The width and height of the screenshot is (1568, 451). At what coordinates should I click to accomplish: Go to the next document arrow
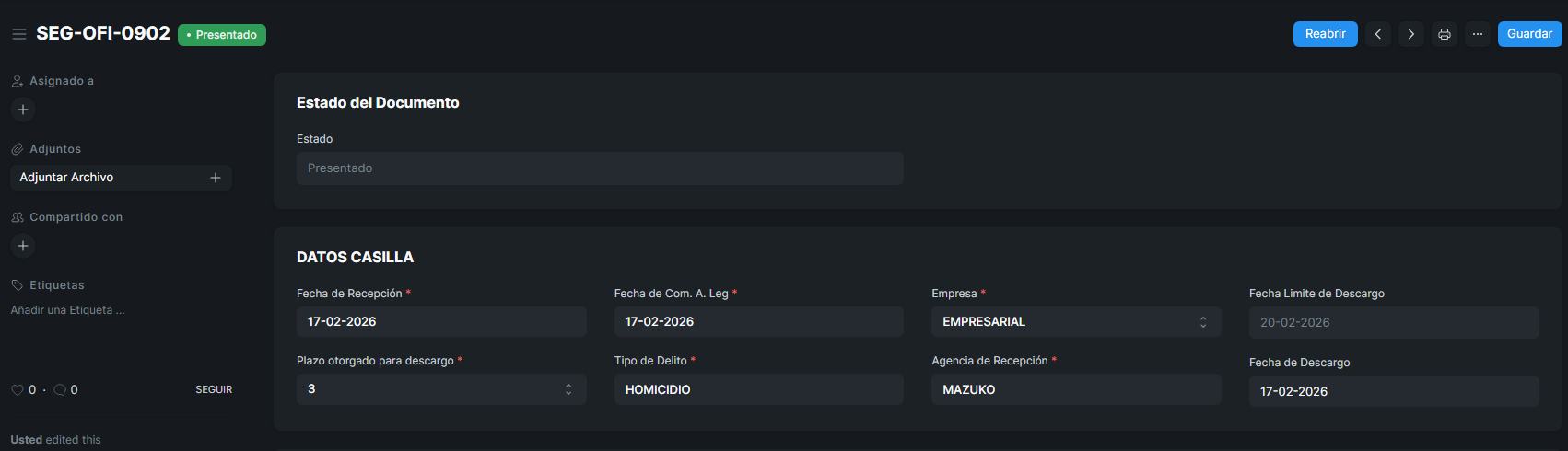coord(1411,34)
